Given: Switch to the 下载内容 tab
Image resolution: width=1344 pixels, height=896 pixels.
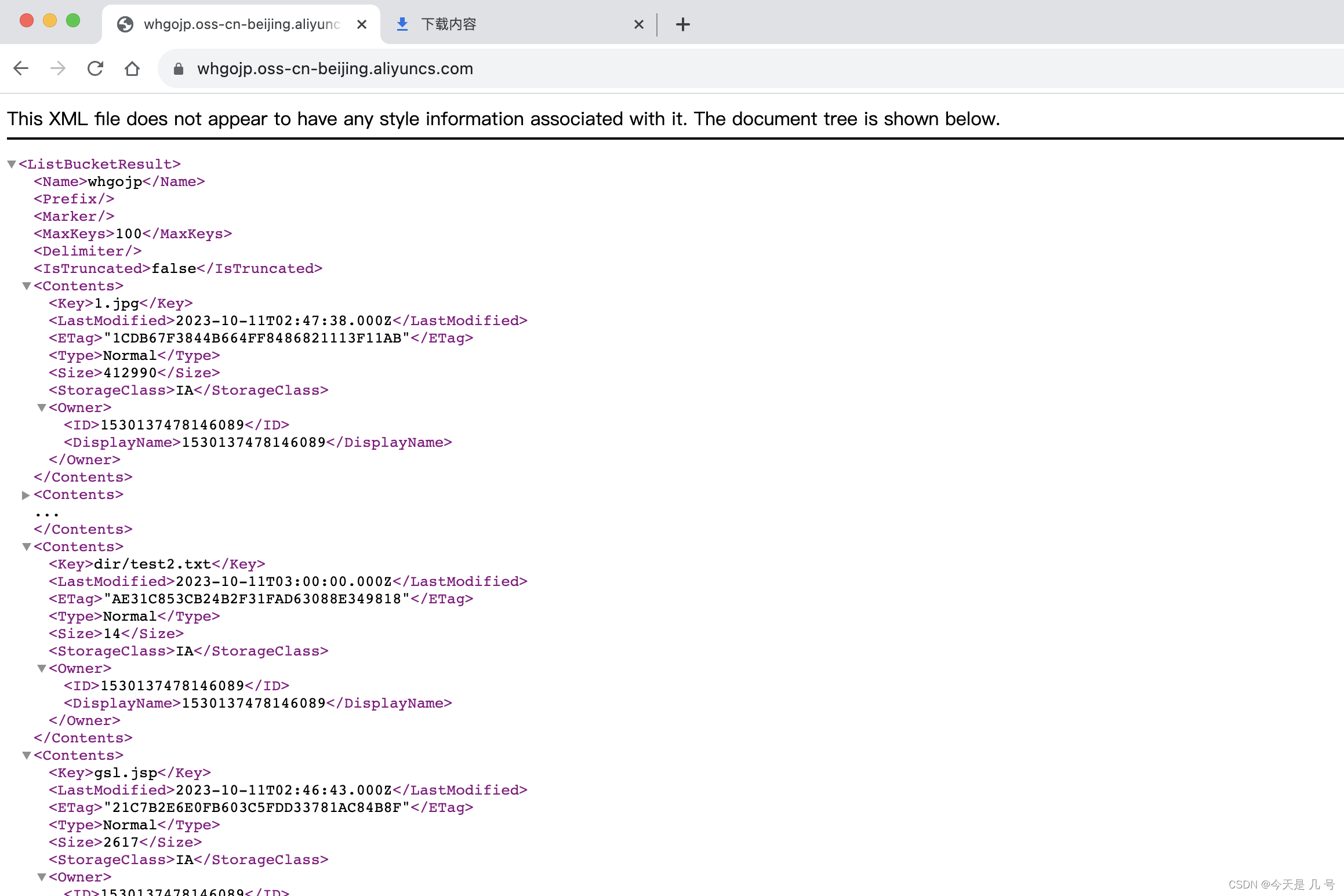Looking at the screenshot, I should pos(518,24).
